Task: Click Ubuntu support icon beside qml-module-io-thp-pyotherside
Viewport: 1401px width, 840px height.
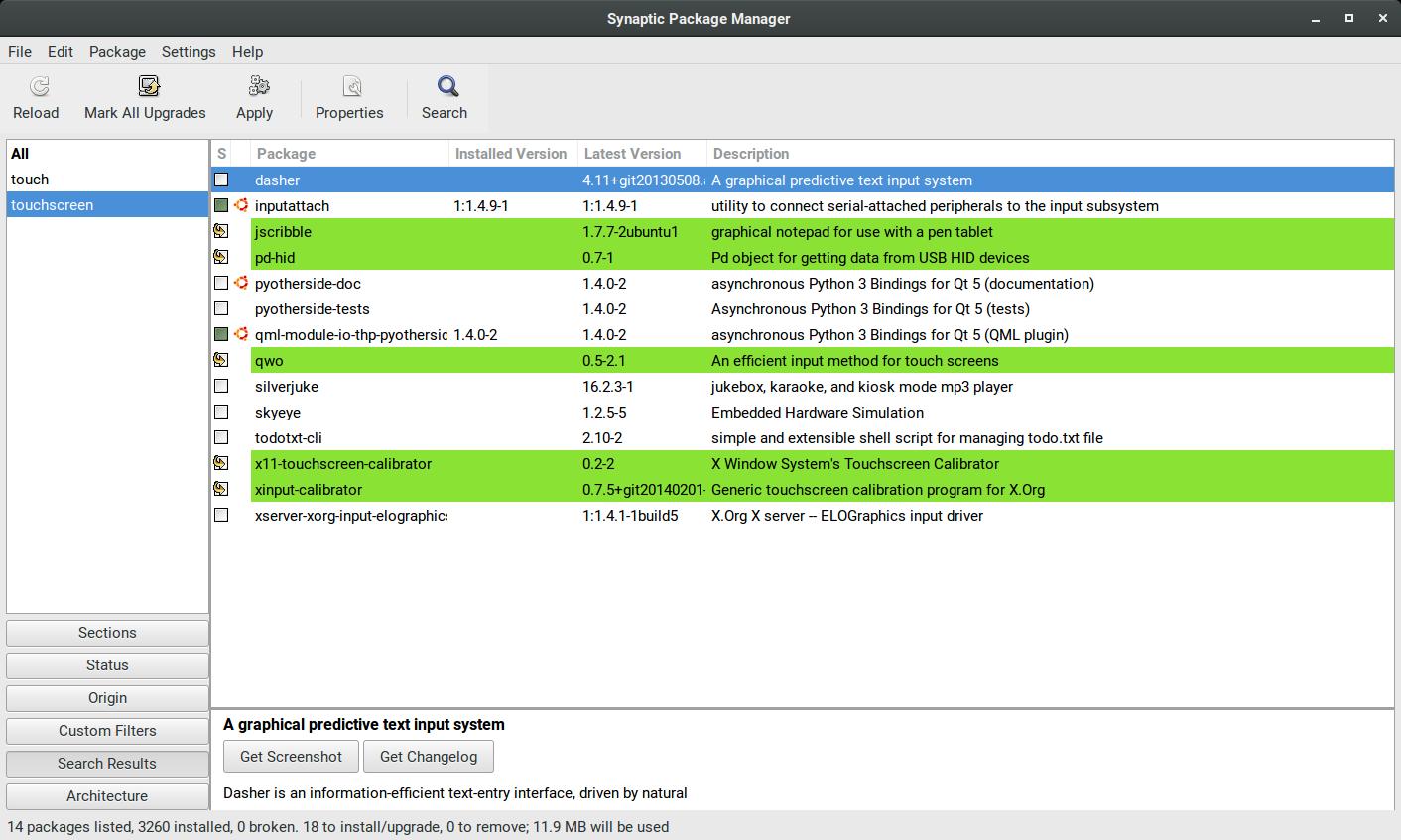Action: [x=240, y=334]
